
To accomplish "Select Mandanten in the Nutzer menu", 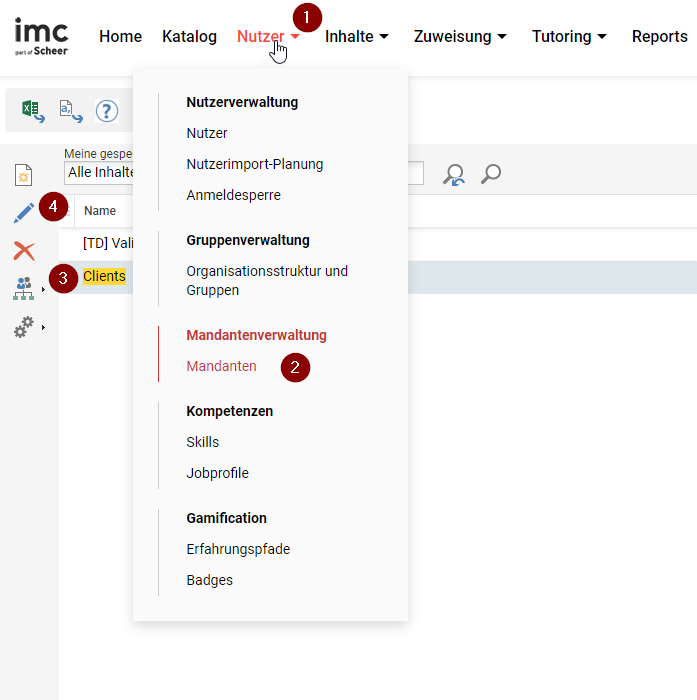I will coord(221,367).
